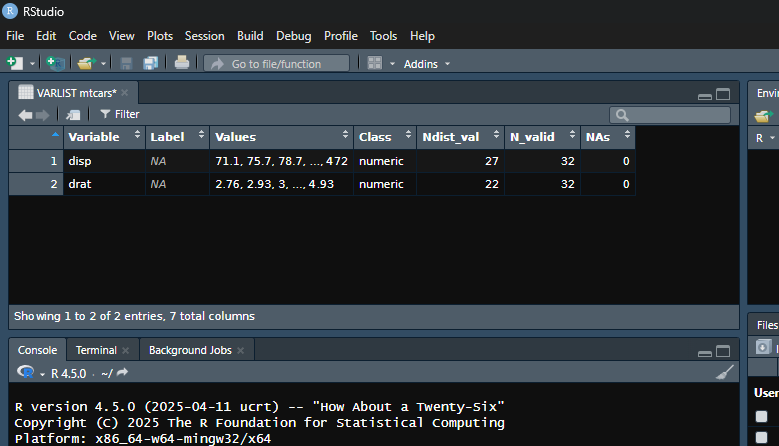779x446 pixels.
Task: Open the recent files dropdown arrow
Action: 103,63
